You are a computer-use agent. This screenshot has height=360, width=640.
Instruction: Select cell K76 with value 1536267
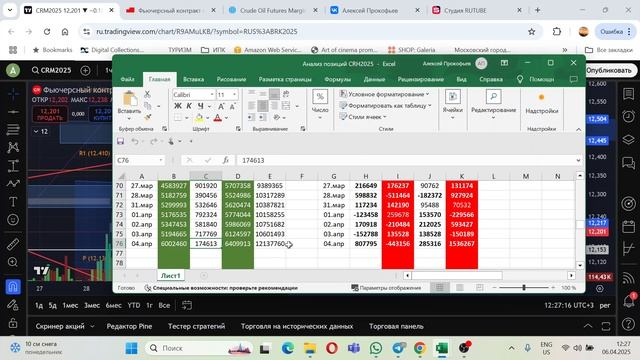[x=462, y=244]
